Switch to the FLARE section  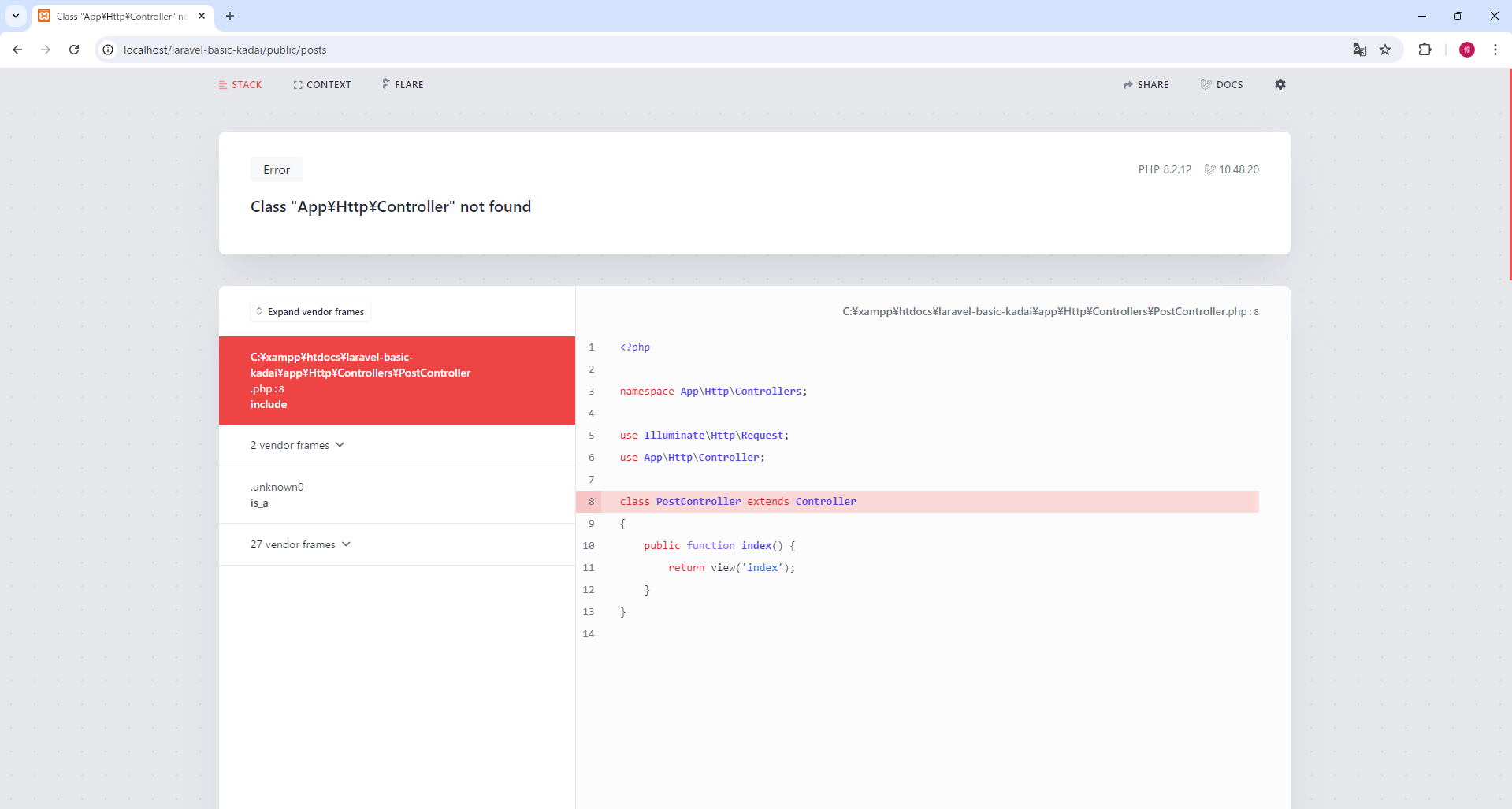pyautogui.click(x=403, y=85)
